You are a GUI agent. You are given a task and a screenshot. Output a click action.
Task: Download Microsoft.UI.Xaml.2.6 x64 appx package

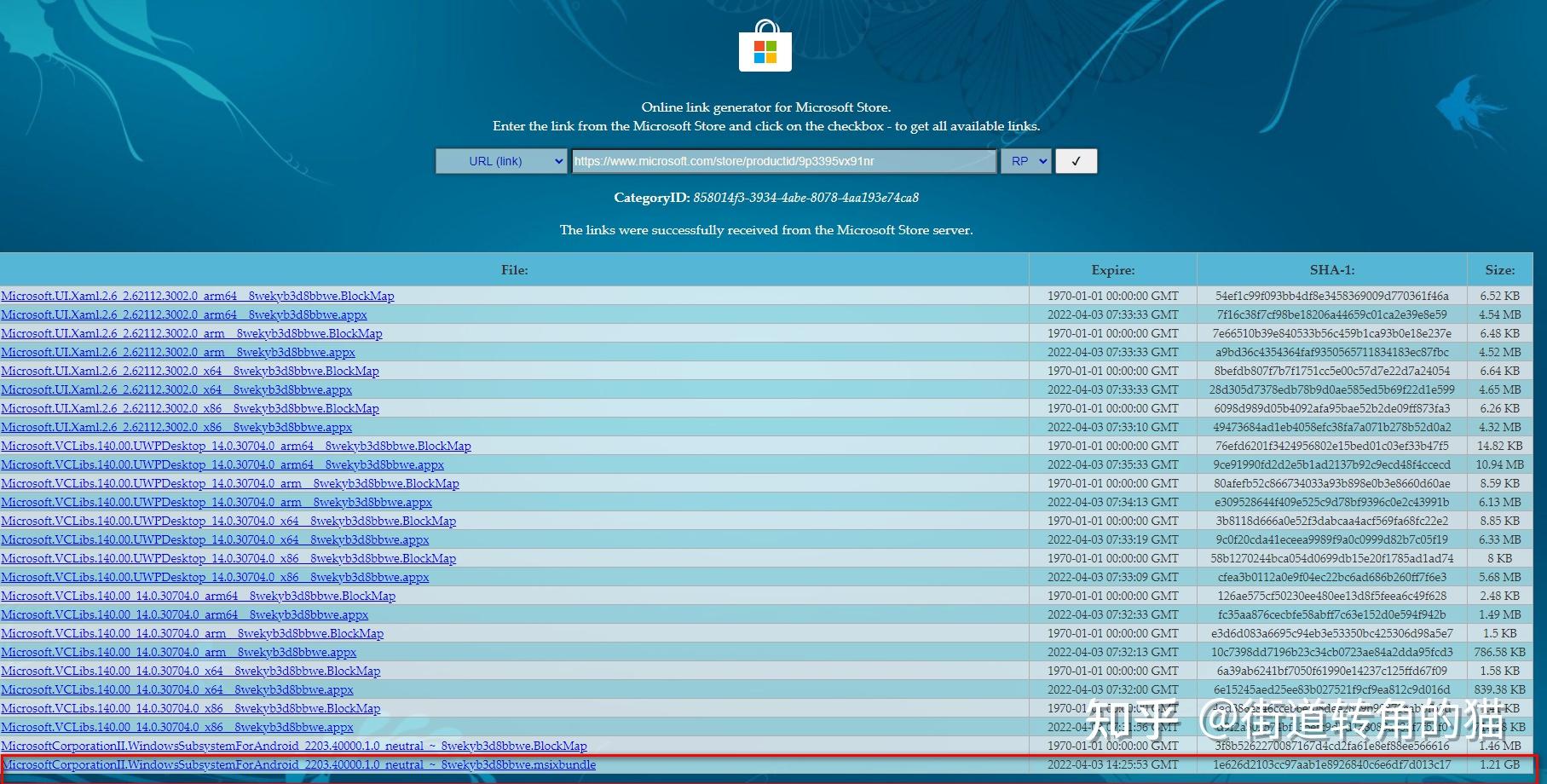tap(176, 390)
